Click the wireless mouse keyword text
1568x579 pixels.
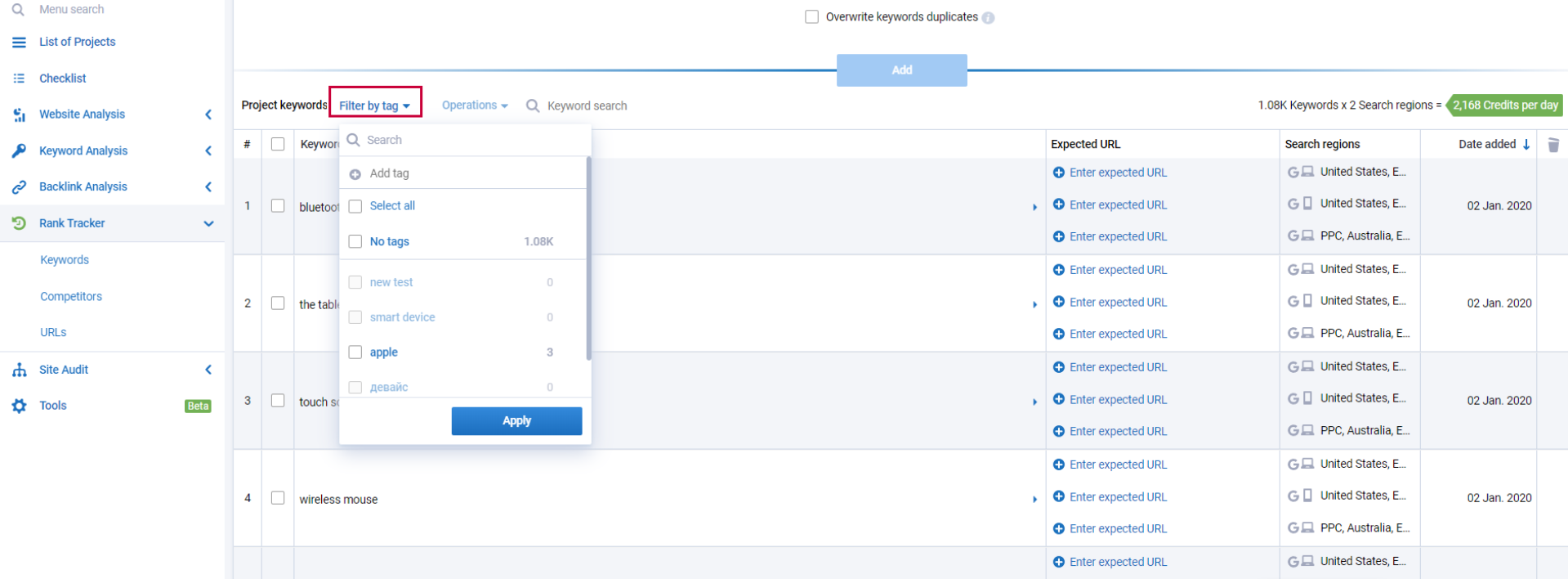[338, 500]
